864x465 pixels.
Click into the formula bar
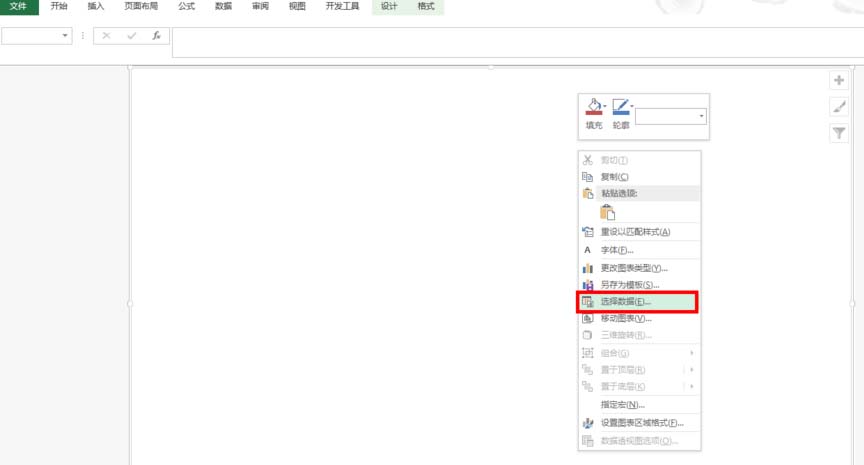518,42
